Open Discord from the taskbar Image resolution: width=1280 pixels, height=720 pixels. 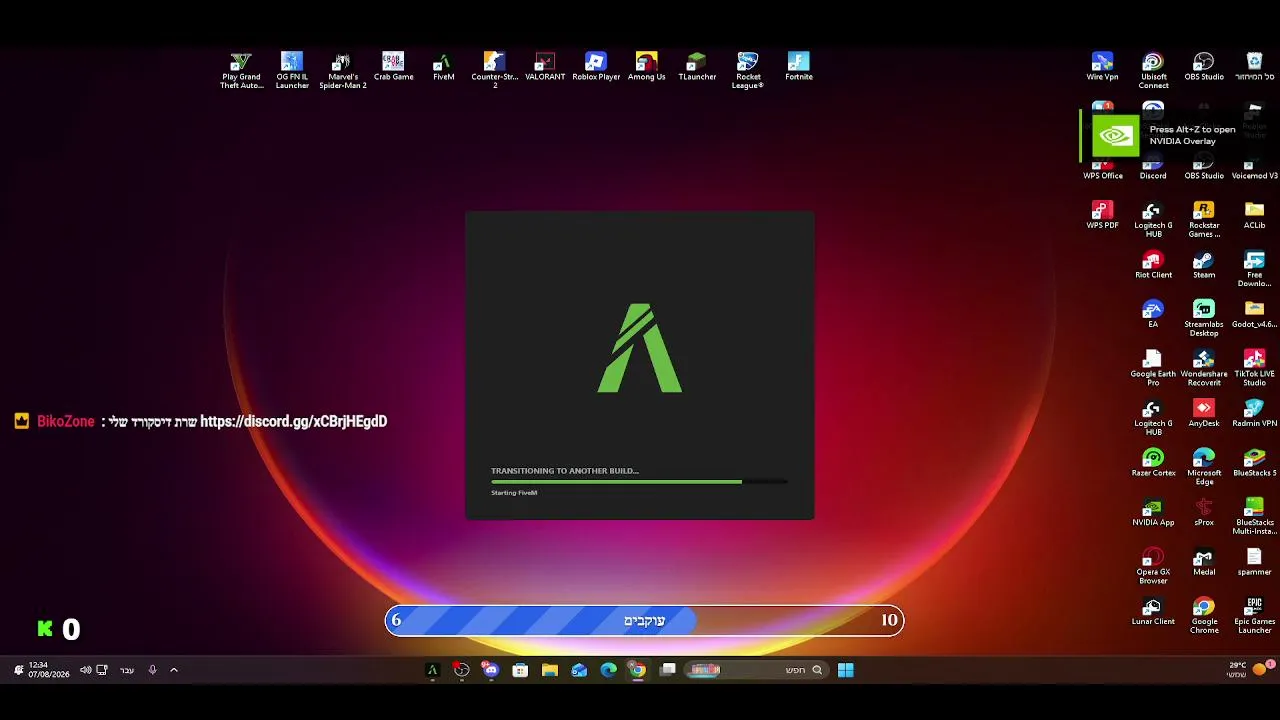(491, 670)
